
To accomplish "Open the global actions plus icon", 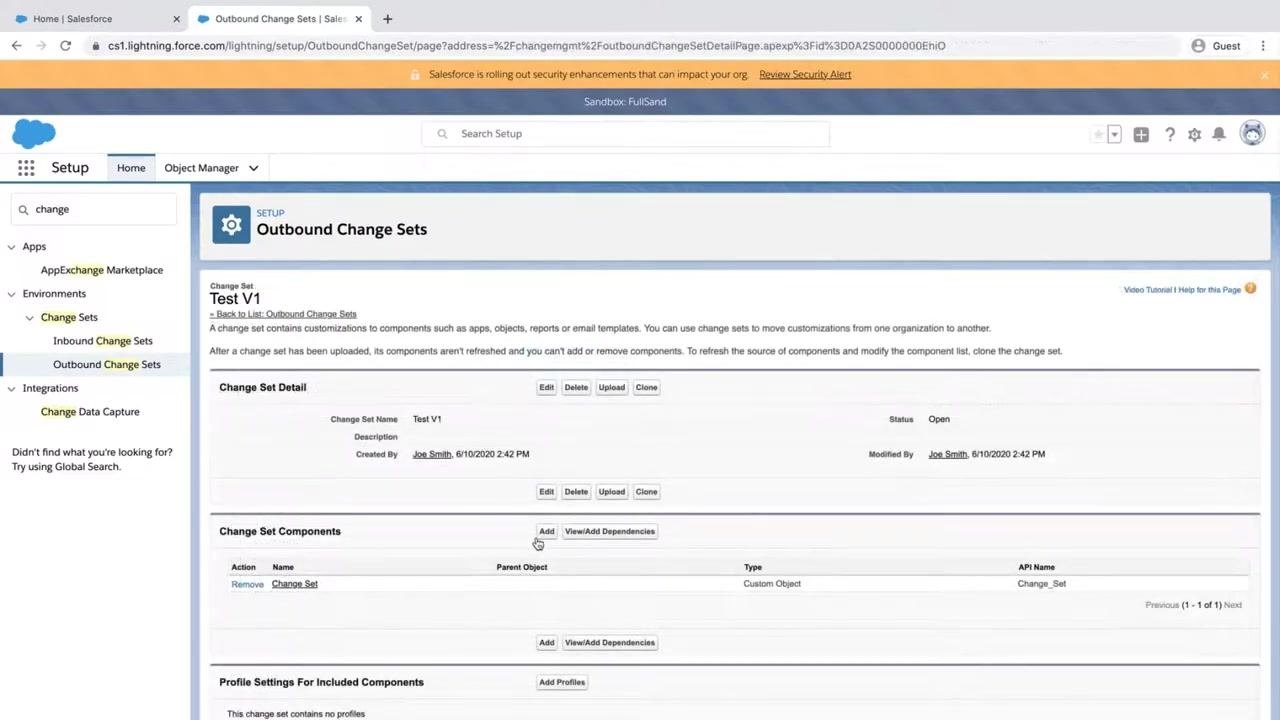I will [1141, 134].
